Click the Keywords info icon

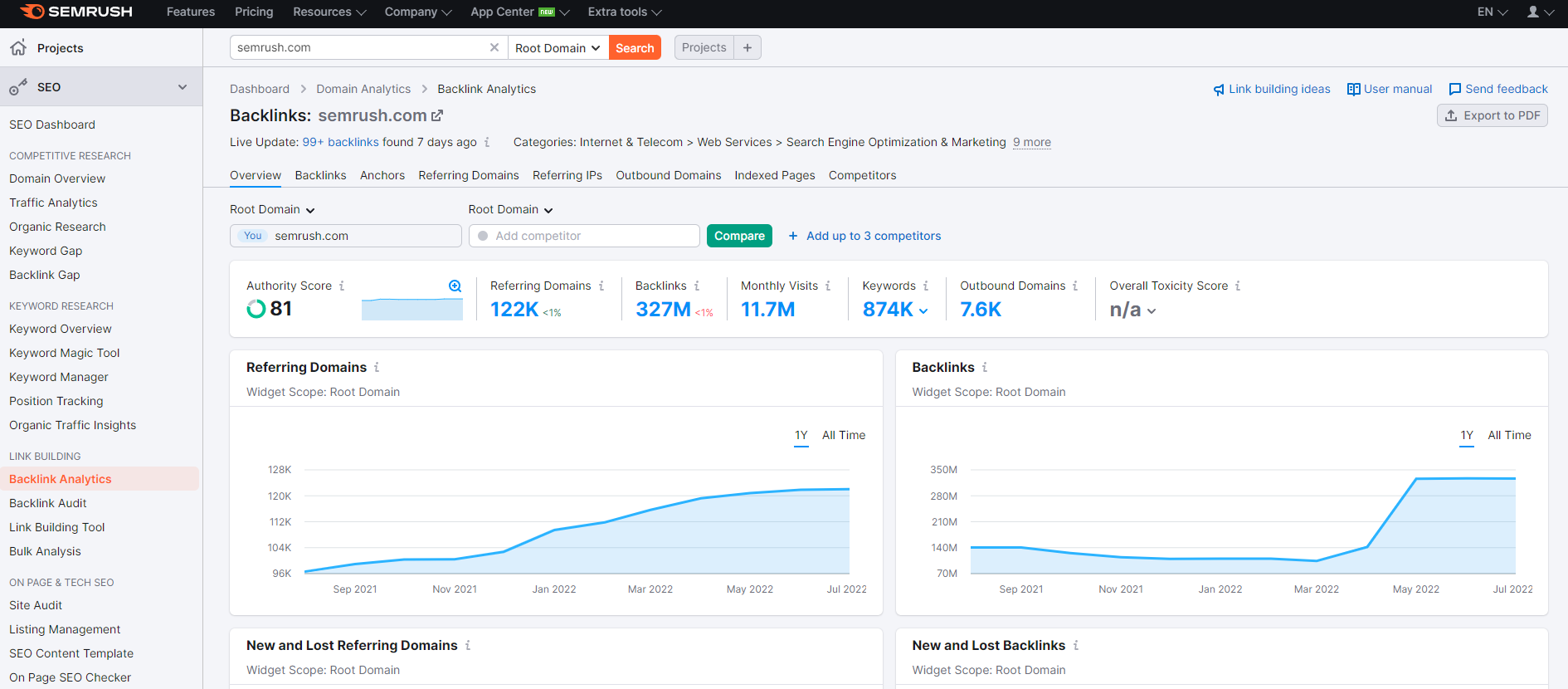[926, 286]
